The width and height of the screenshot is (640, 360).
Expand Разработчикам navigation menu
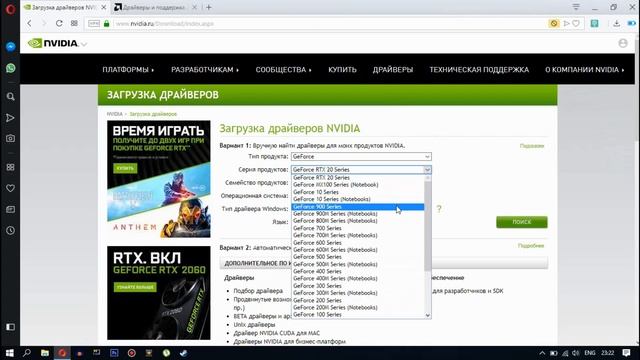(205, 70)
